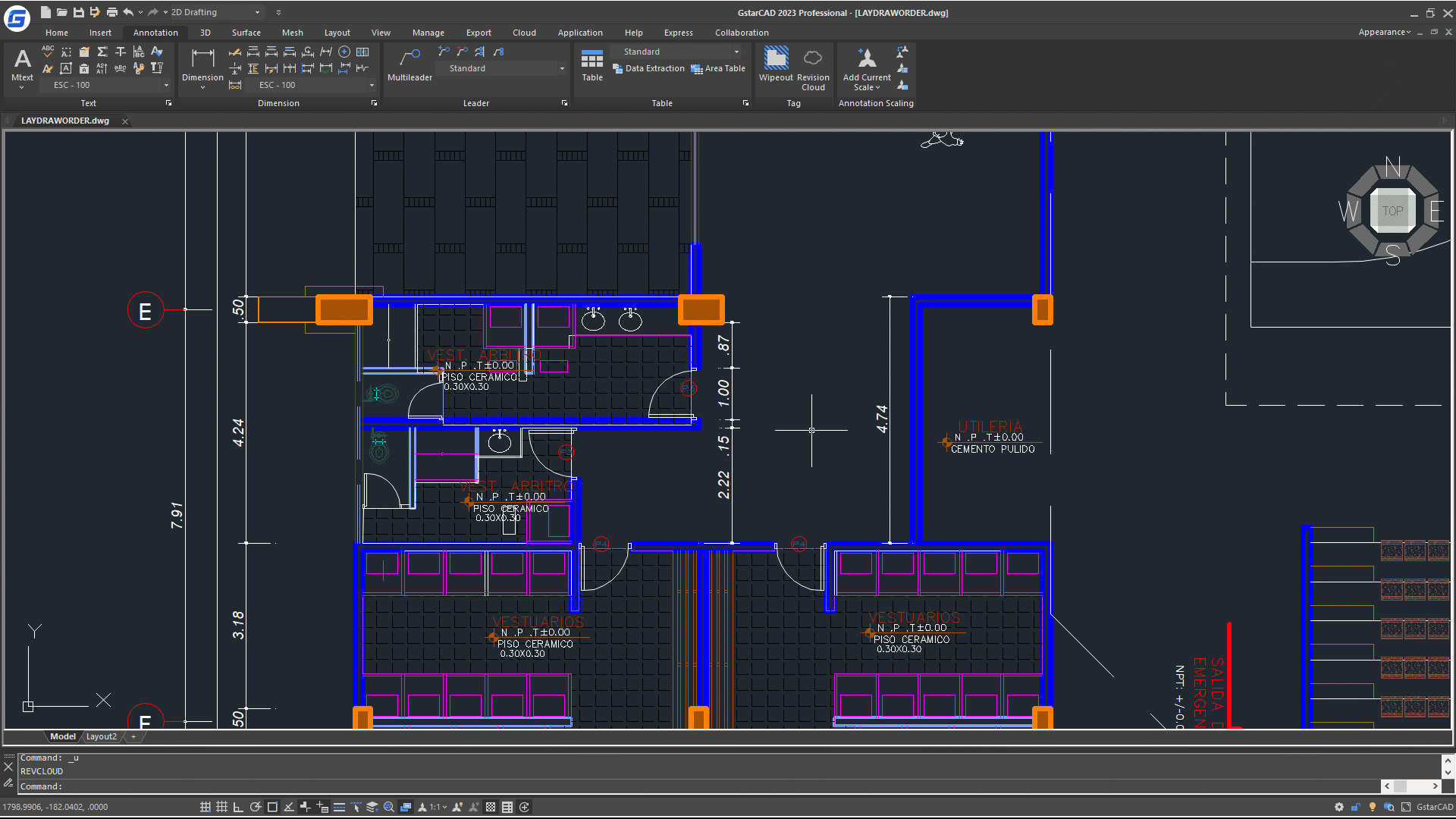Image resolution: width=1456 pixels, height=819 pixels.
Task: Click the Area Table button
Action: [x=718, y=69]
